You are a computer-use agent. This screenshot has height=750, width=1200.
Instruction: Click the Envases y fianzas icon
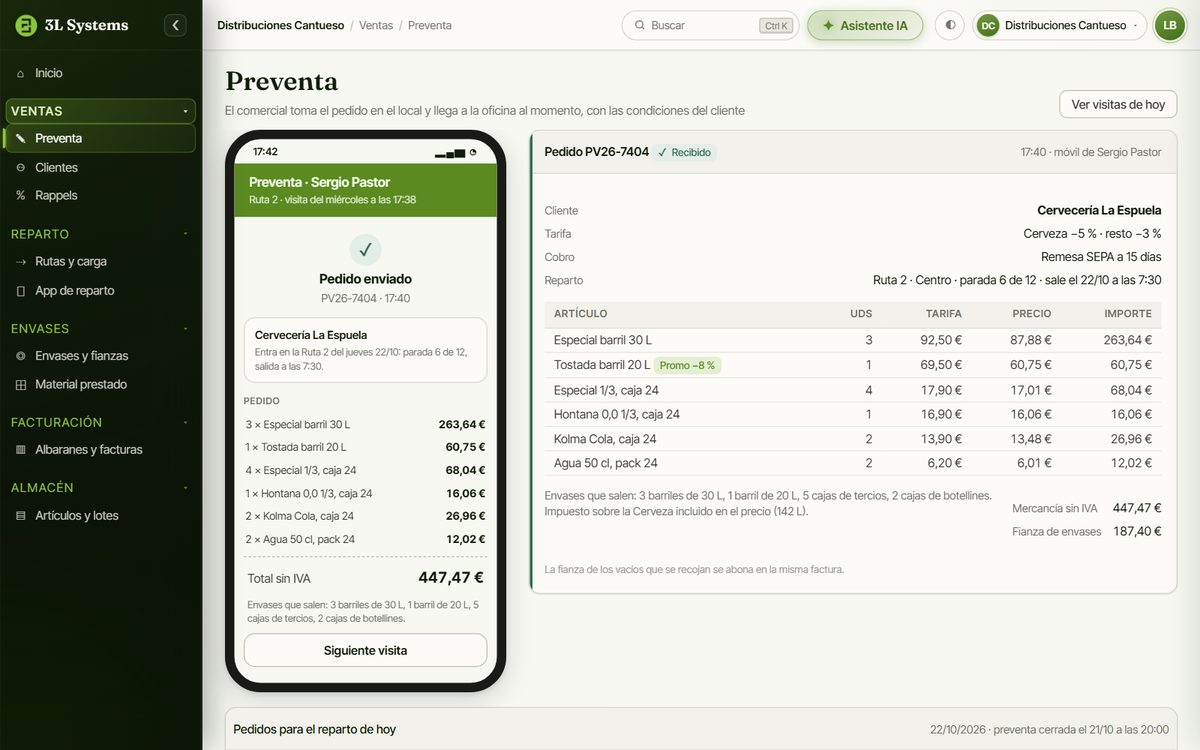21,355
